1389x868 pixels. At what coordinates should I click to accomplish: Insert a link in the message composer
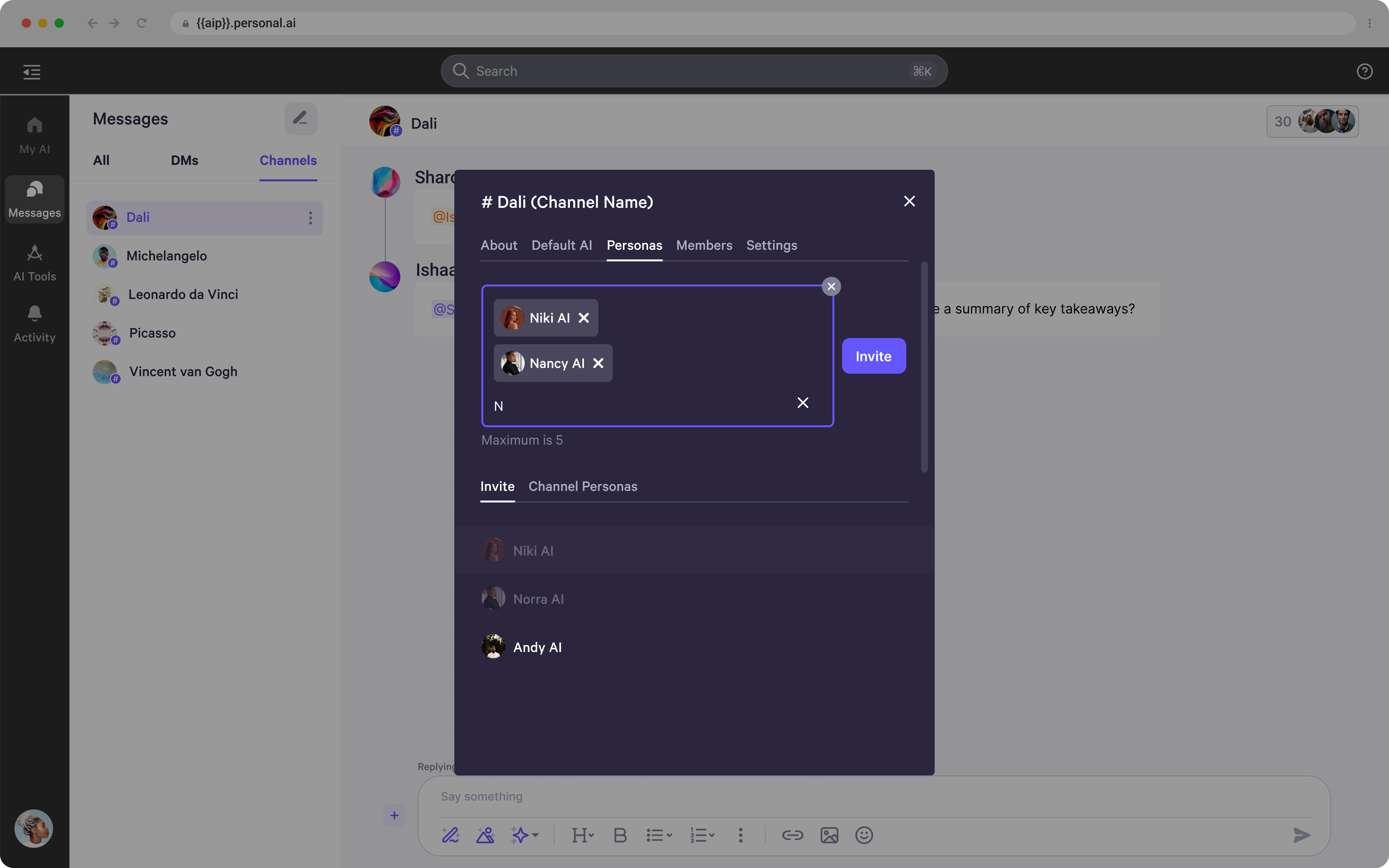793,835
